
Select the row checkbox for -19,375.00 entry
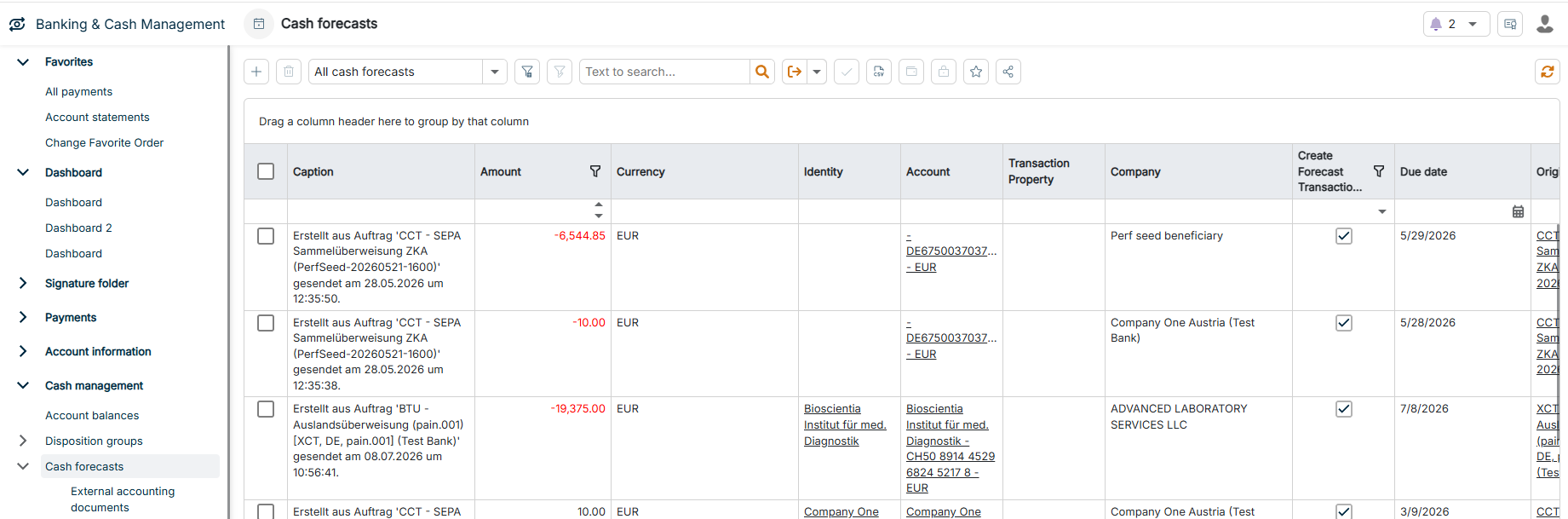pyautogui.click(x=266, y=409)
